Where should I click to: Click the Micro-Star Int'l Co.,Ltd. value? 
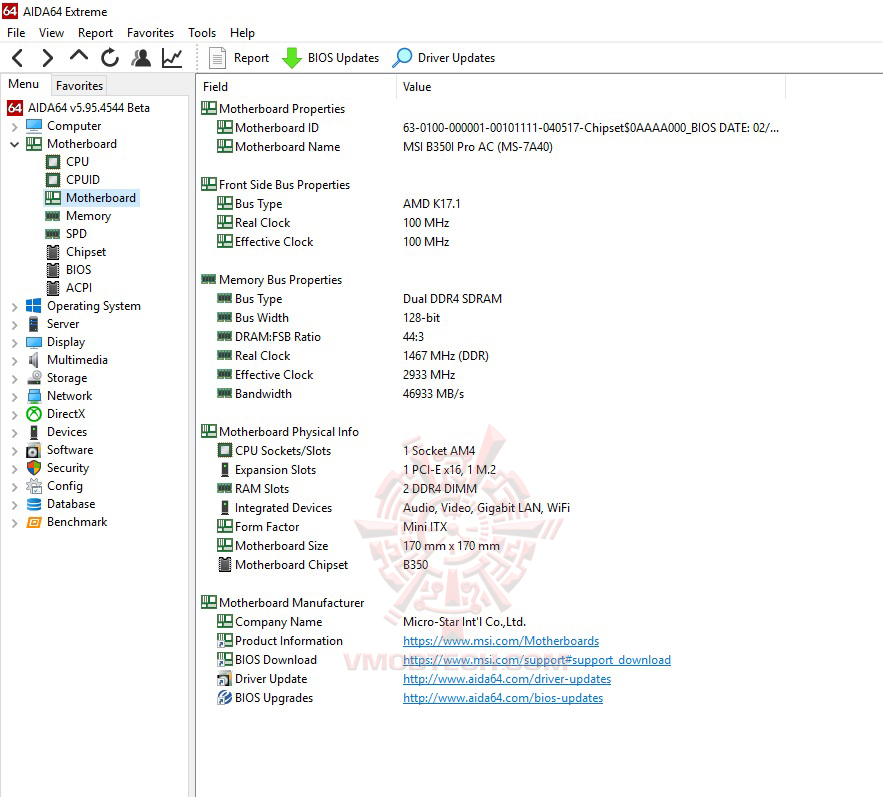tap(464, 622)
